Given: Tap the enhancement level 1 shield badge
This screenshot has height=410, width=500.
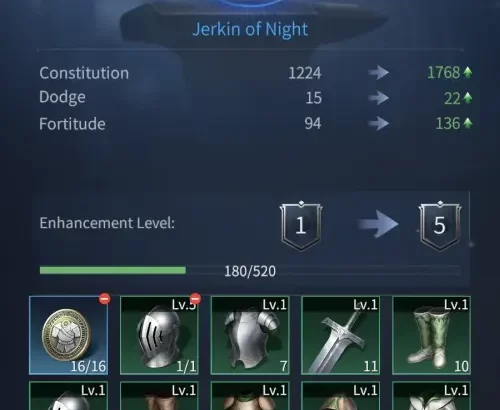Looking at the screenshot, I should tap(301, 225).
